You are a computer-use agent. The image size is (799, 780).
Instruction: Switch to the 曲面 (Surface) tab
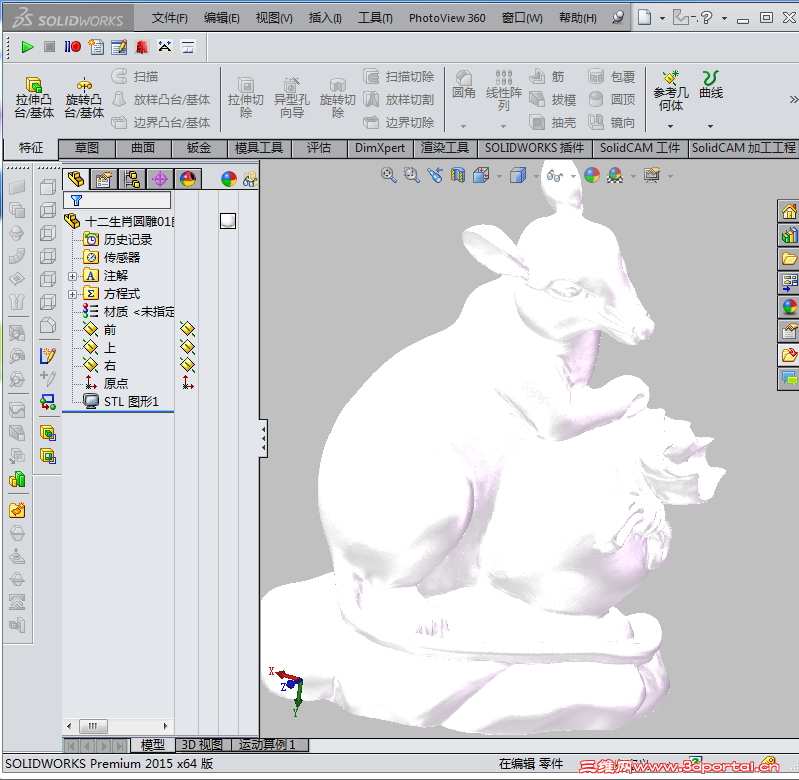tap(143, 148)
